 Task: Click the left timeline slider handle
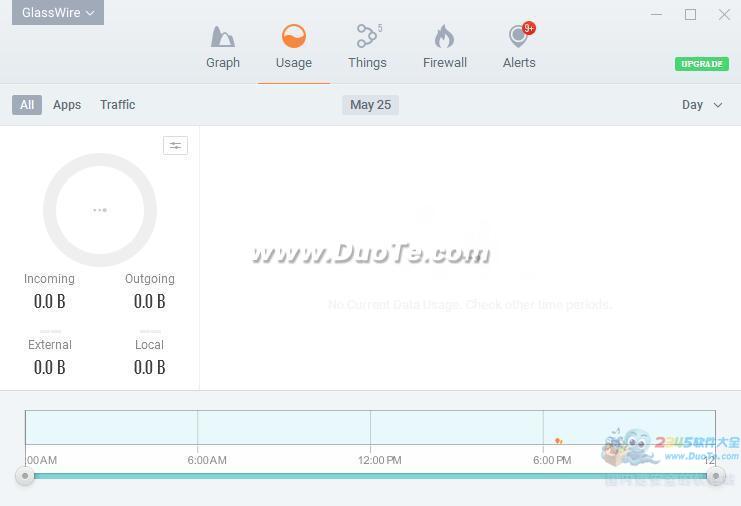25,476
